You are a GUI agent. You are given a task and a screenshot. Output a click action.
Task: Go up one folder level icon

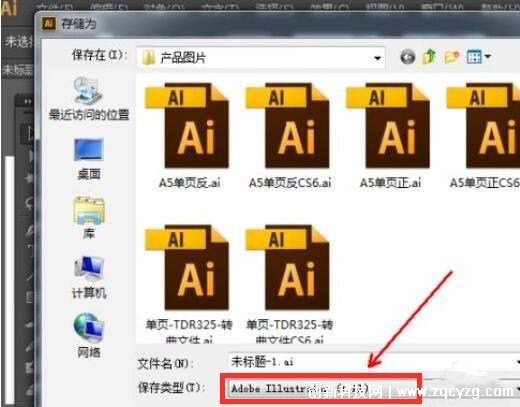tap(430, 56)
